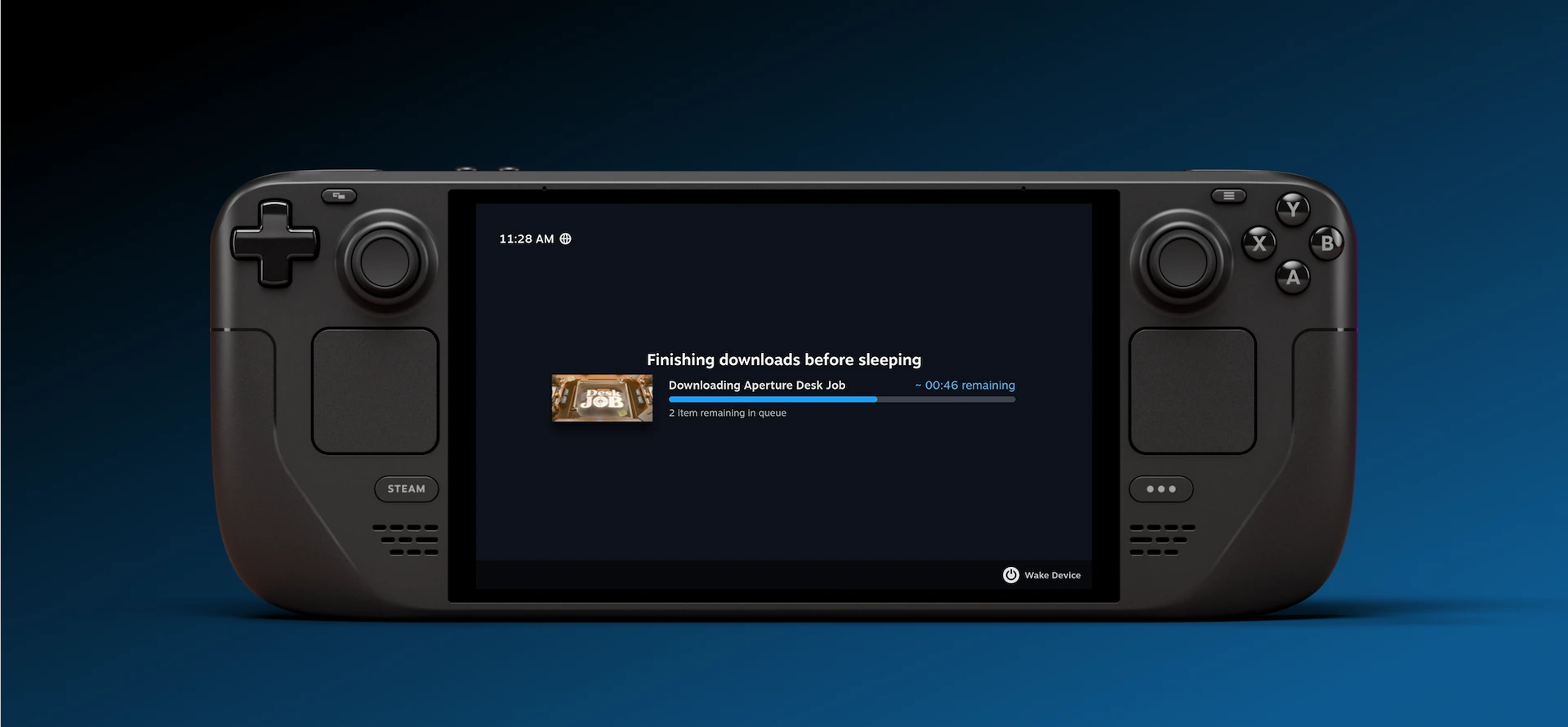Click the X face button
The width and height of the screenshot is (1568, 727).
click(1259, 243)
